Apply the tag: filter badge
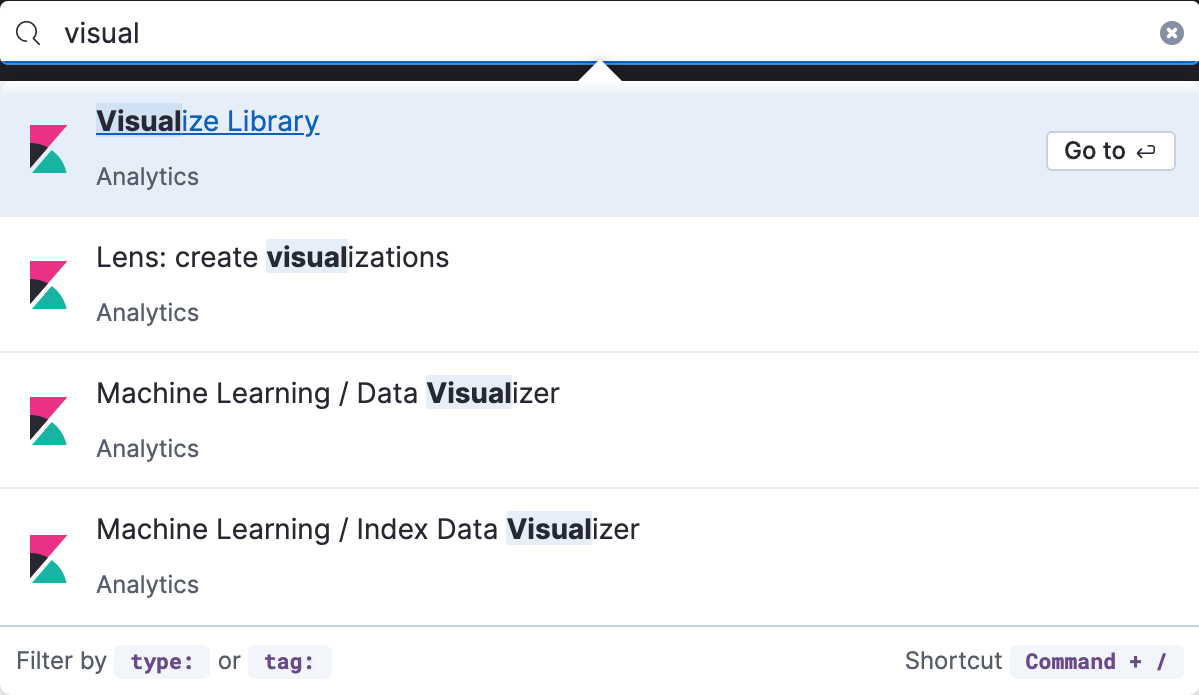 (289, 661)
